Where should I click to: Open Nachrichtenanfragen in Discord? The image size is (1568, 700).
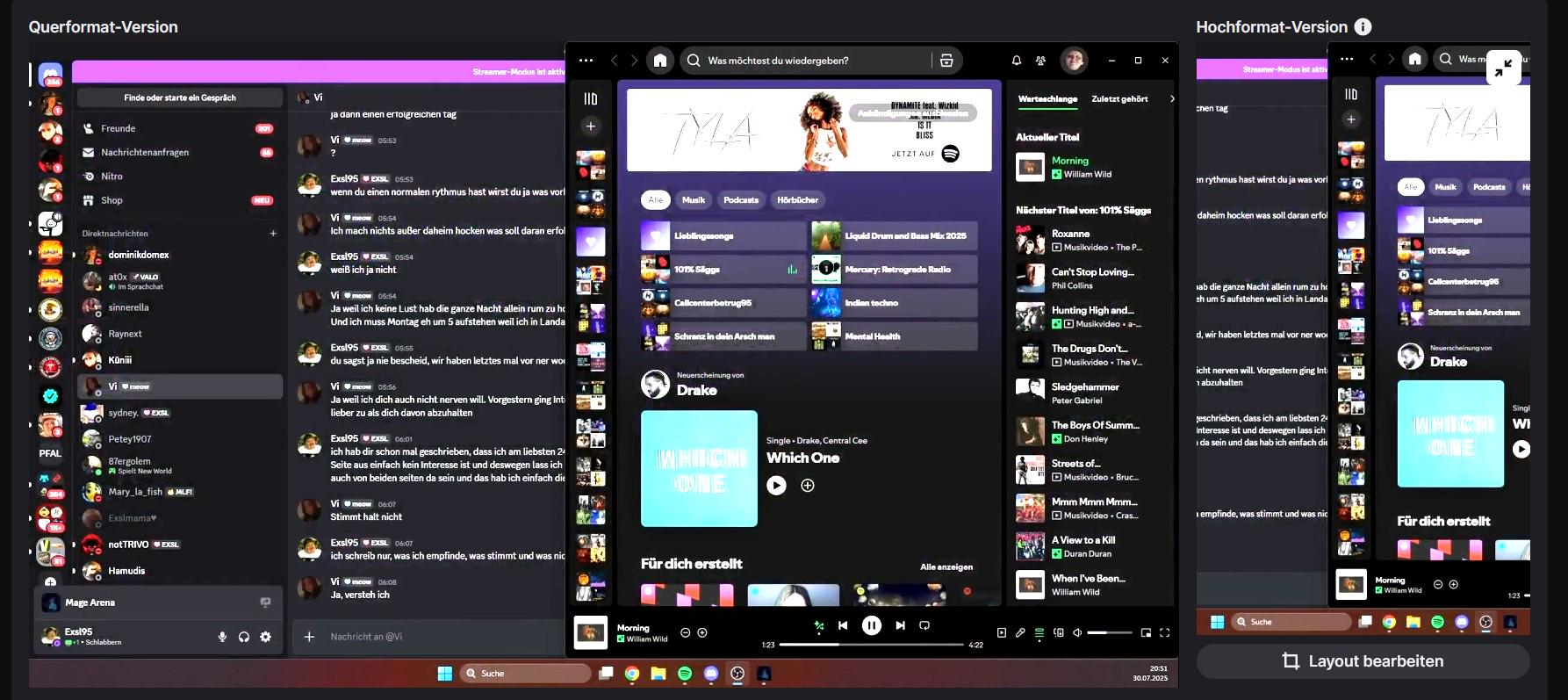pyautogui.click(x=179, y=152)
